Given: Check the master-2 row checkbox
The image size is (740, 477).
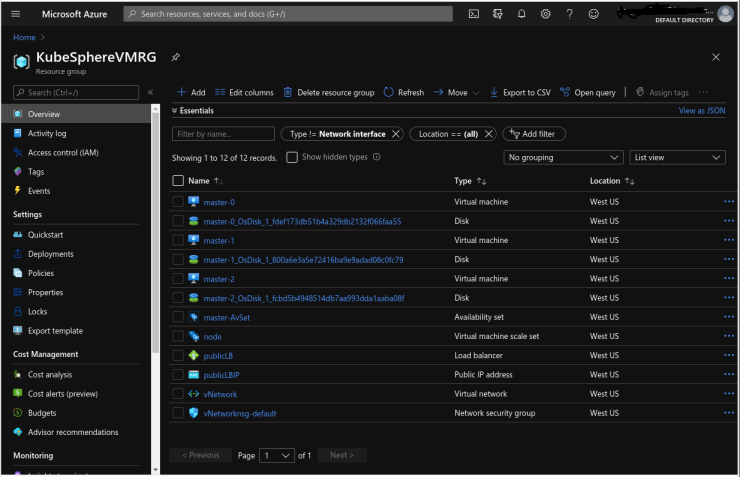Looking at the screenshot, I should tap(178, 278).
